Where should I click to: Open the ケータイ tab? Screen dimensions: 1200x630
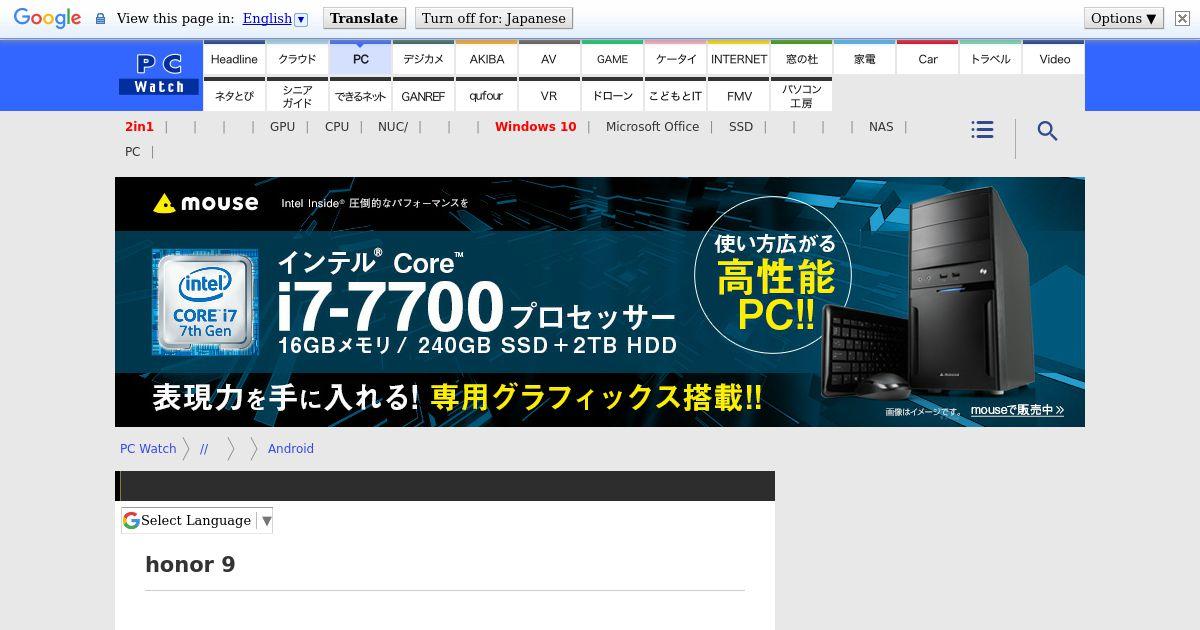[x=675, y=58]
